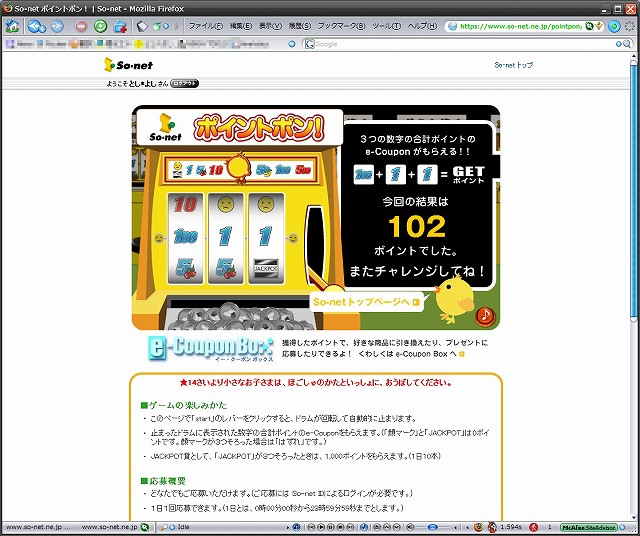Reload the page with green Reload icon

click(x=100, y=27)
